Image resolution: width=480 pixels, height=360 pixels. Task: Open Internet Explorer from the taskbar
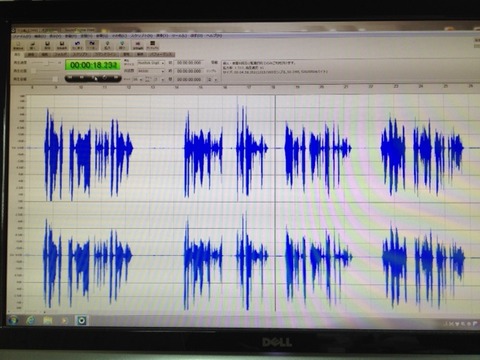(31, 321)
